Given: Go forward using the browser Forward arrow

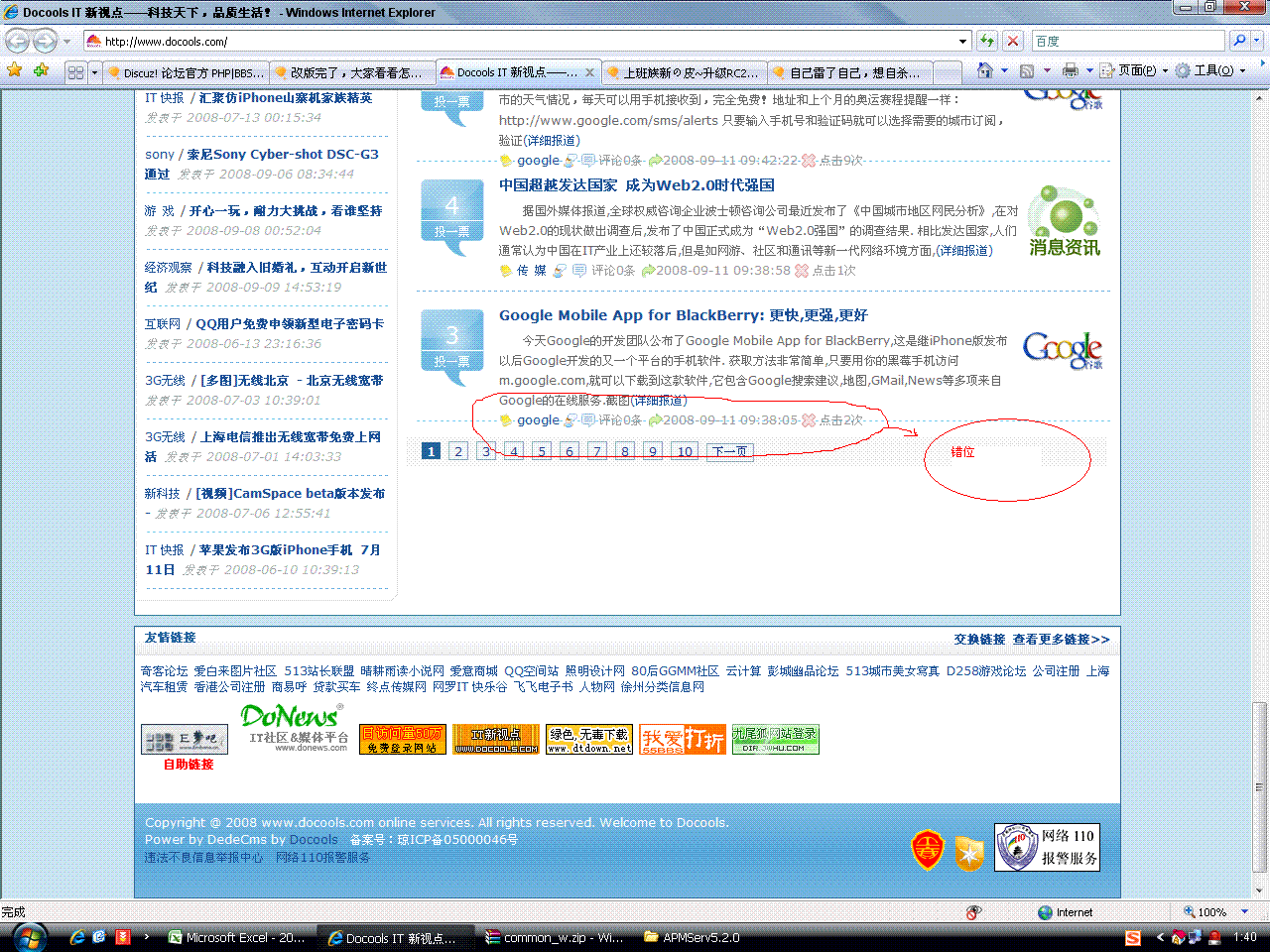Looking at the screenshot, I should [x=45, y=41].
